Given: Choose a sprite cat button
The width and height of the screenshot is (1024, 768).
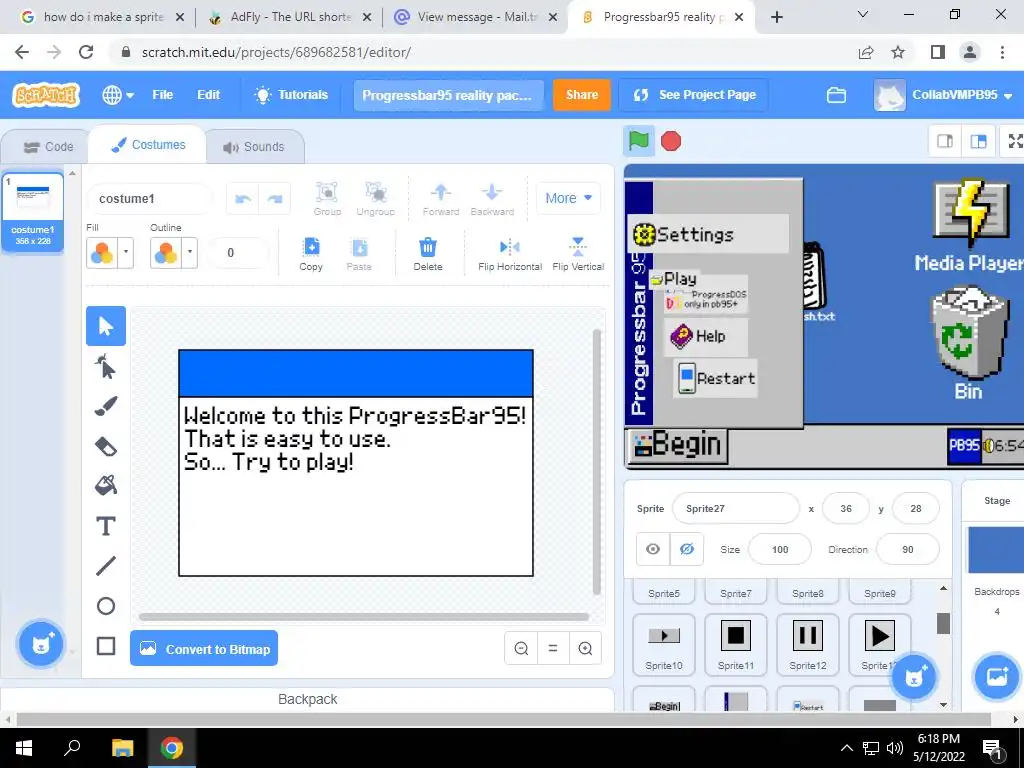Looking at the screenshot, I should [914, 677].
